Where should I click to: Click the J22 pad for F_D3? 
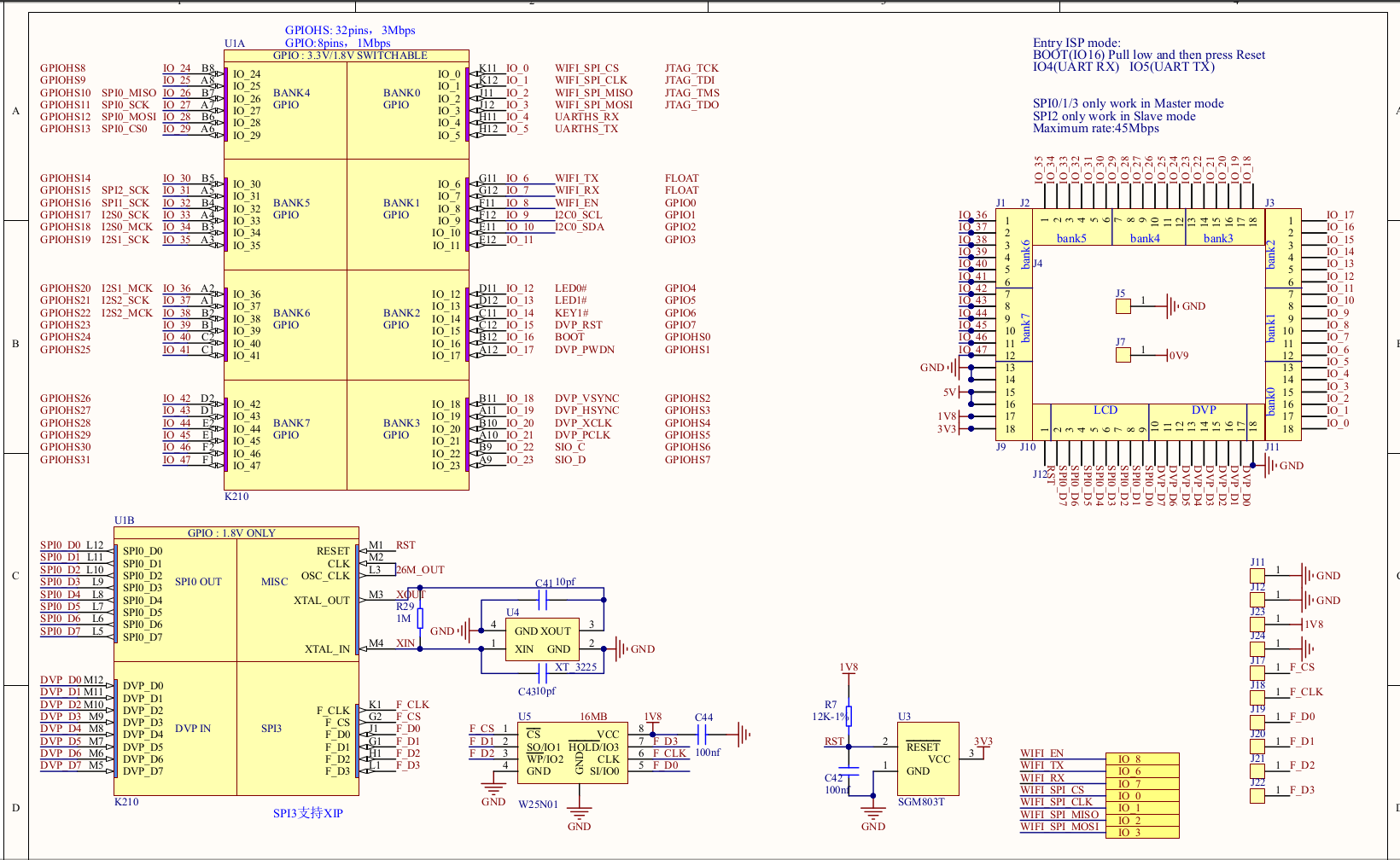pos(1257,796)
